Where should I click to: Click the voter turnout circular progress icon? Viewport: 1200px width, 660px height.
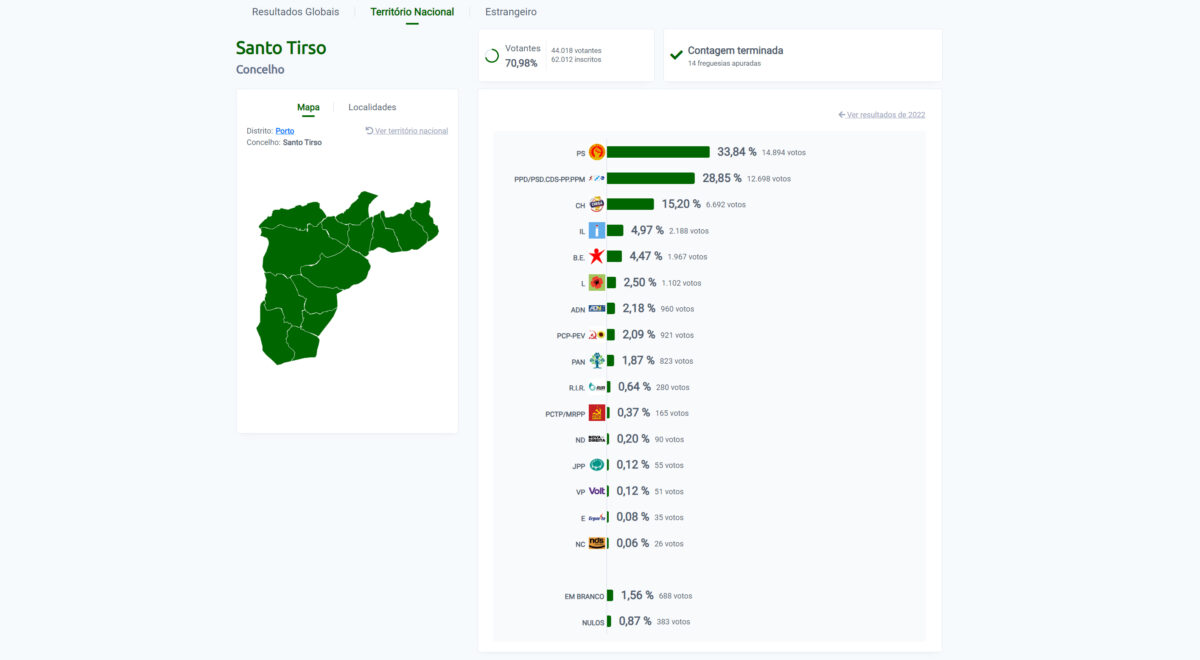tap(491, 56)
